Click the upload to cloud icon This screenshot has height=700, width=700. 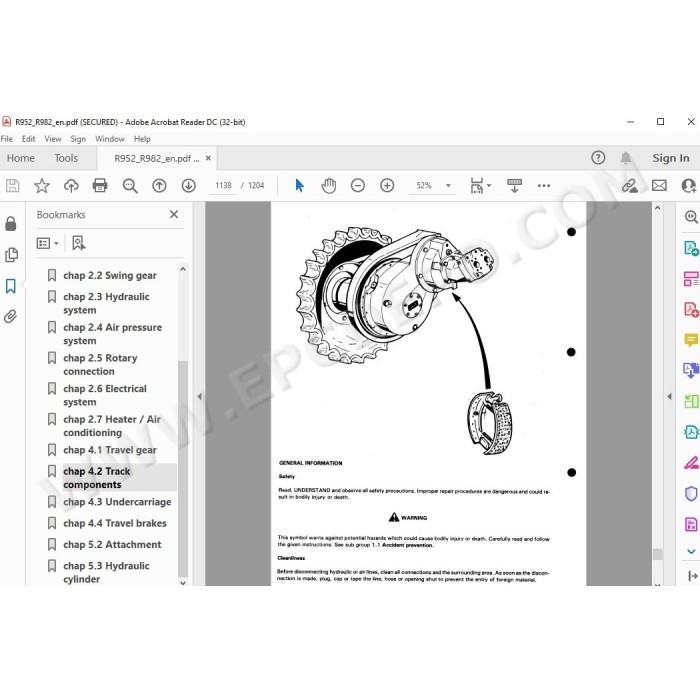coord(71,185)
